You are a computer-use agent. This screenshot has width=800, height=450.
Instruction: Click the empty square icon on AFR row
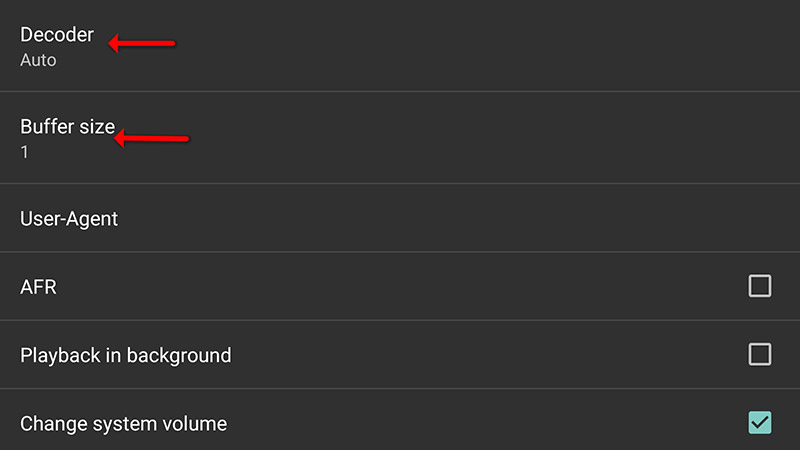click(760, 286)
